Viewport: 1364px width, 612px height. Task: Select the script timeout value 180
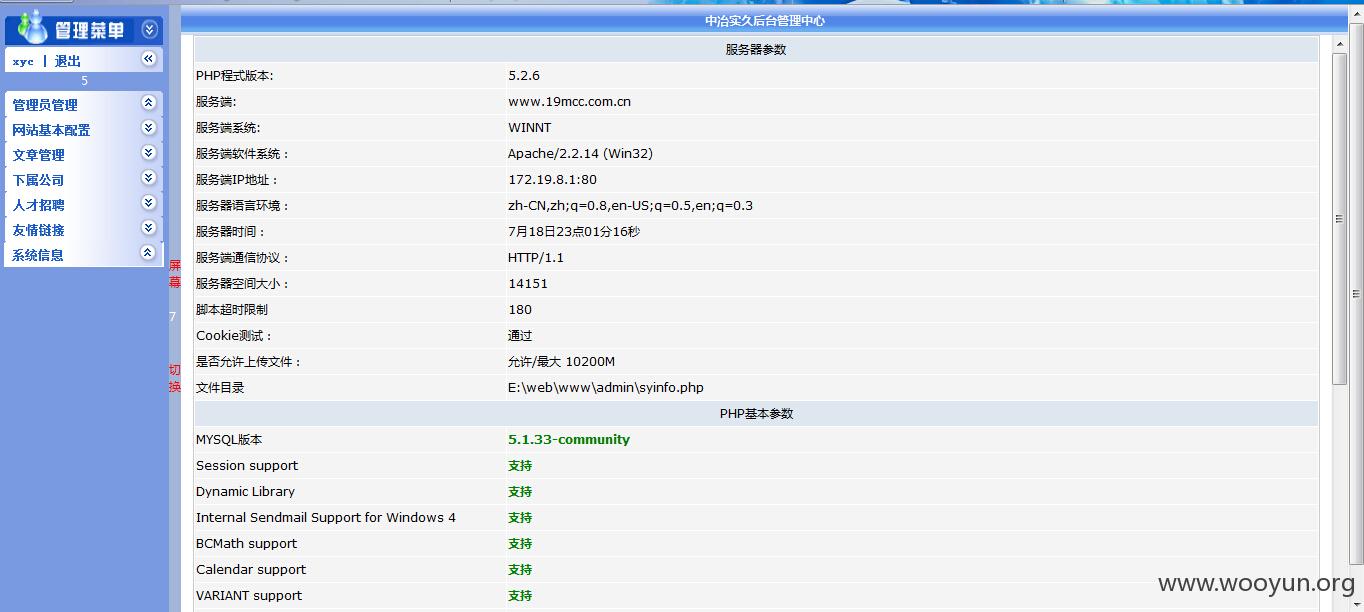520,310
